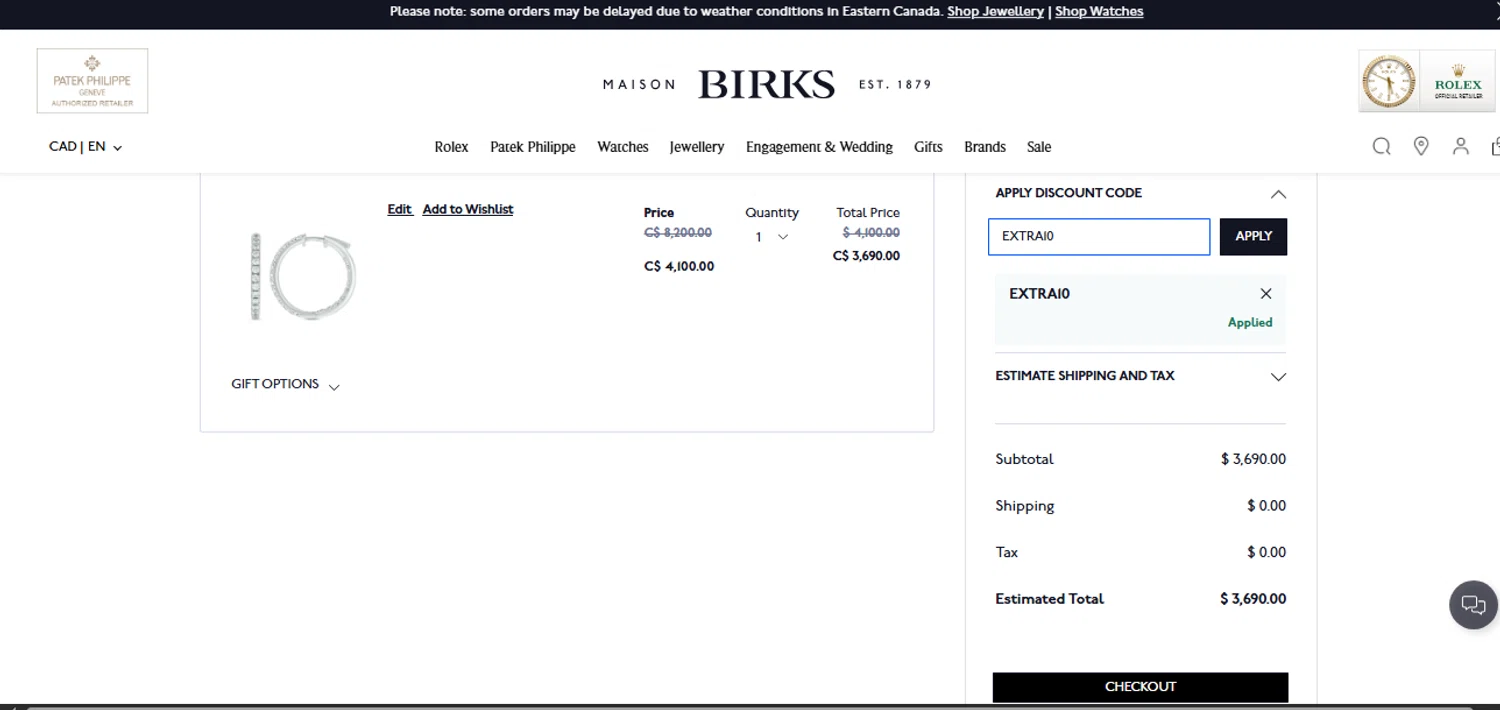Click the CHECKOUT button
The width and height of the screenshot is (1500, 710).
tap(1140, 687)
